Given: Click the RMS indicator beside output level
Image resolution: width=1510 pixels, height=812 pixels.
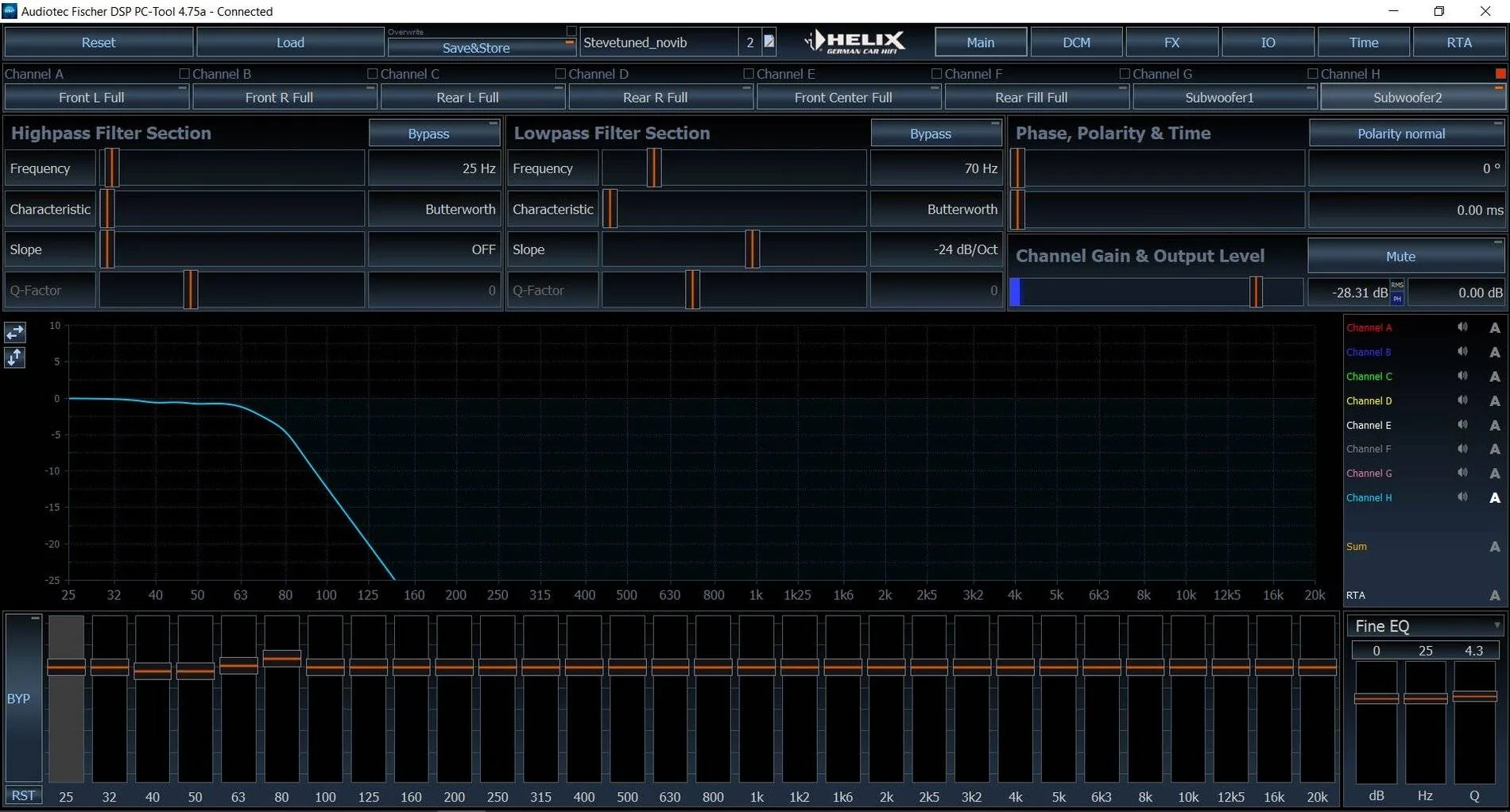Looking at the screenshot, I should pyautogui.click(x=1397, y=285).
